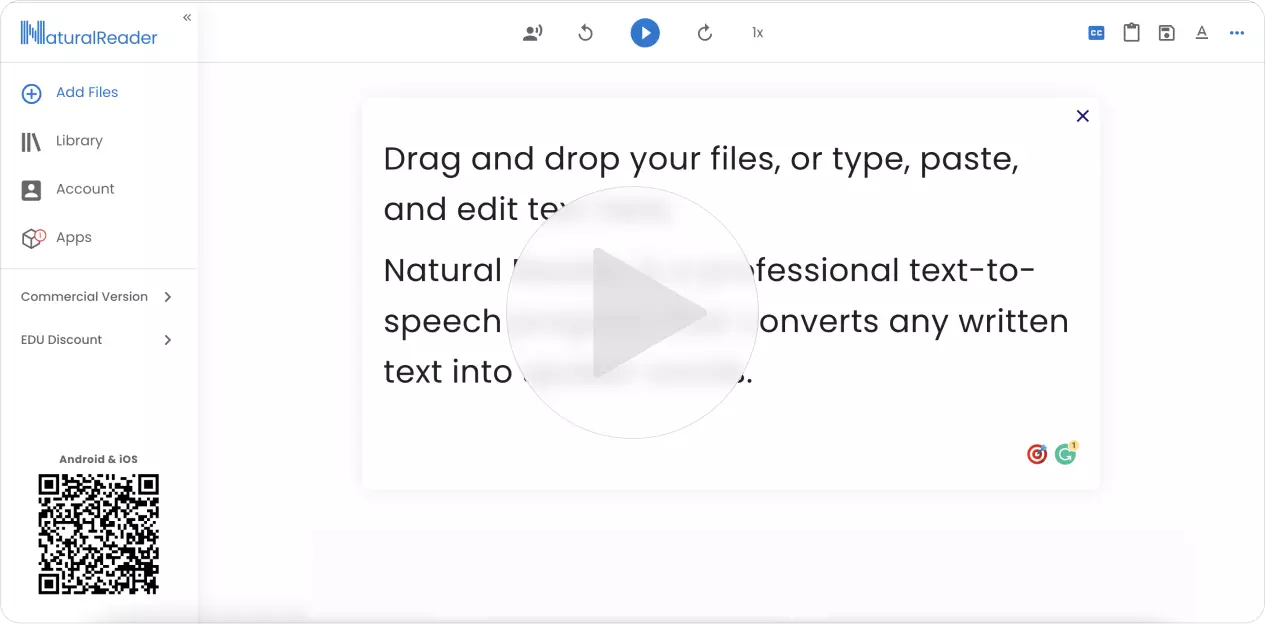
Task: Open the more options ellipsis menu
Action: click(1237, 32)
